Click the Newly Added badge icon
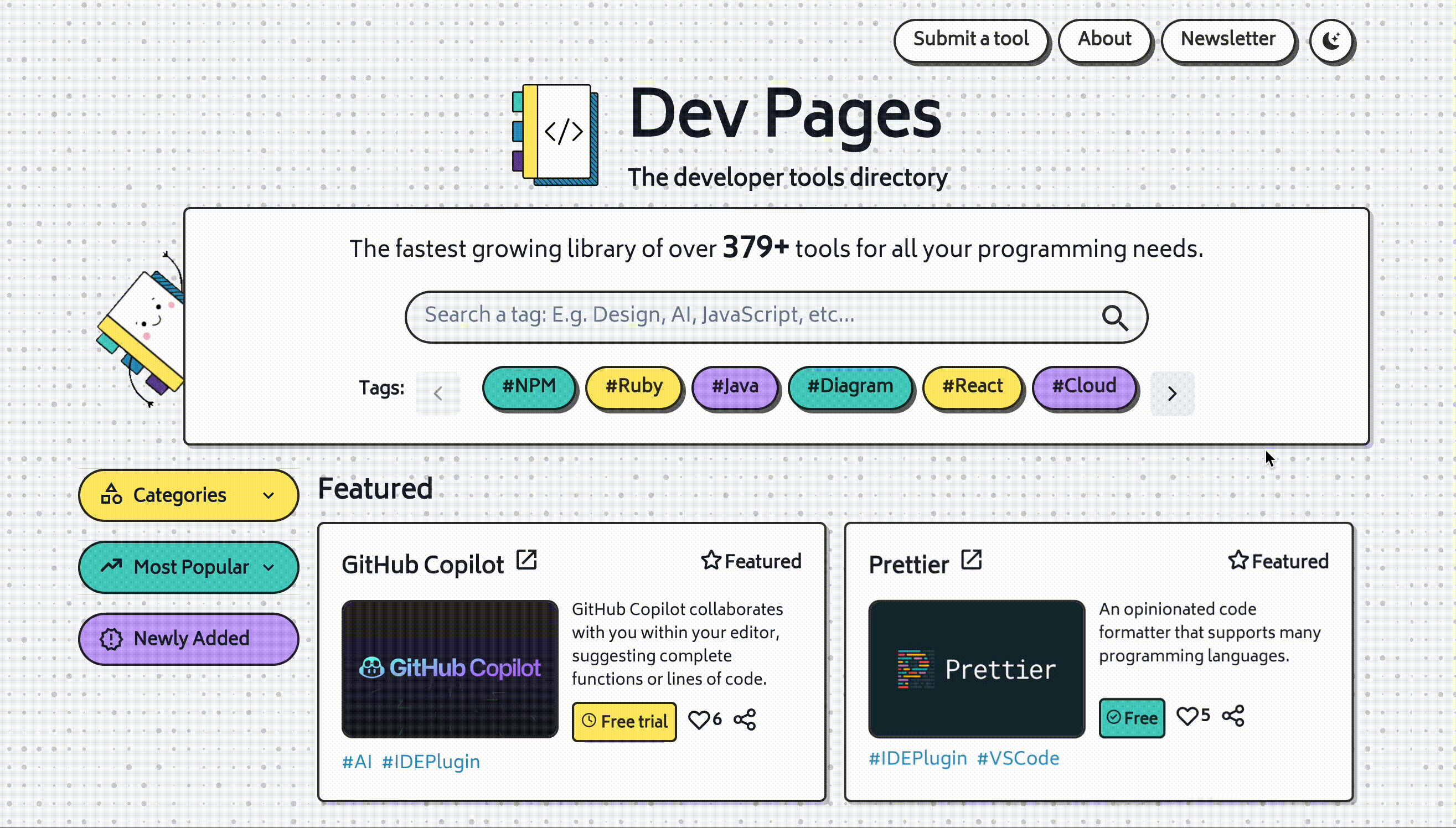This screenshot has width=1456, height=828. (111, 639)
